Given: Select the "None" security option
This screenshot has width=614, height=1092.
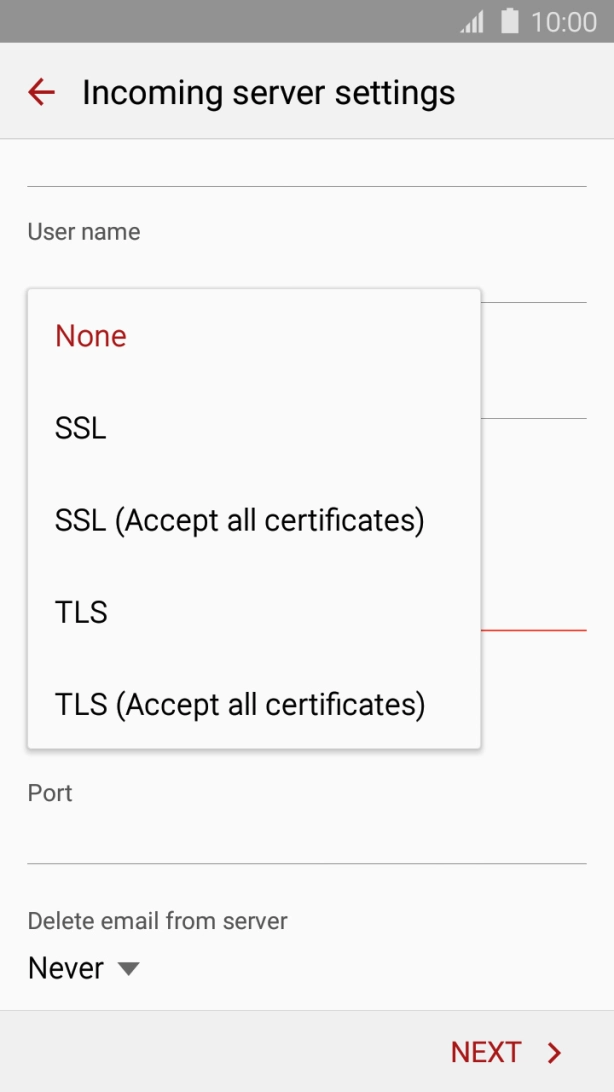Looking at the screenshot, I should (90, 336).
